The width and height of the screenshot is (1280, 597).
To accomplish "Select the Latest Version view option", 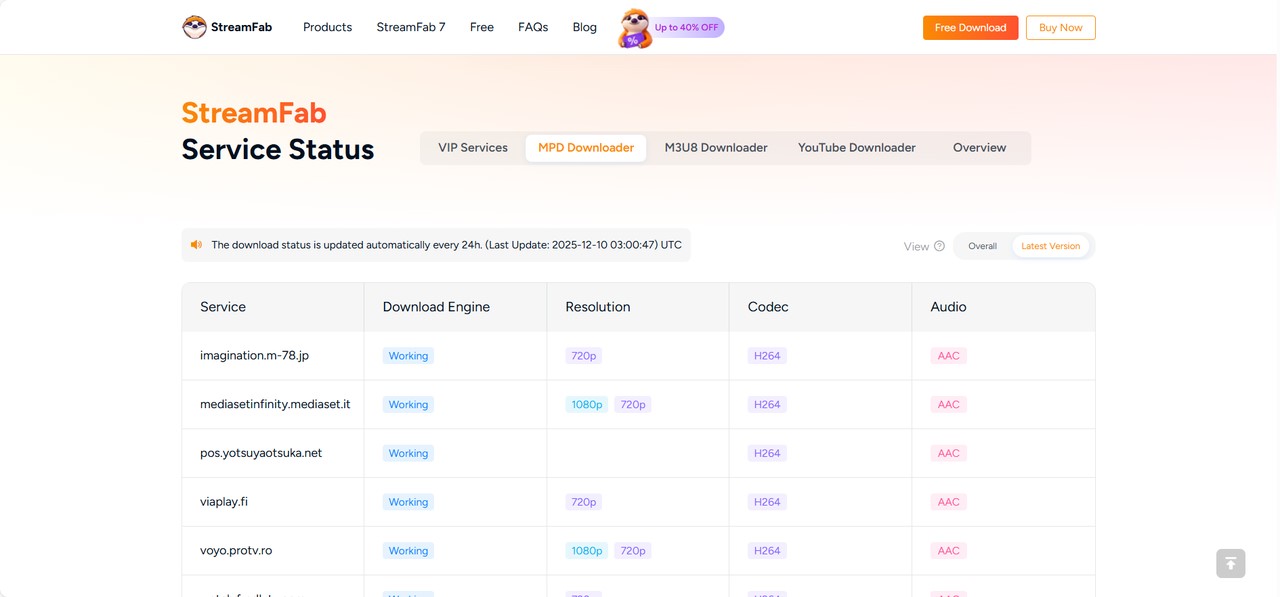I will 1050,246.
